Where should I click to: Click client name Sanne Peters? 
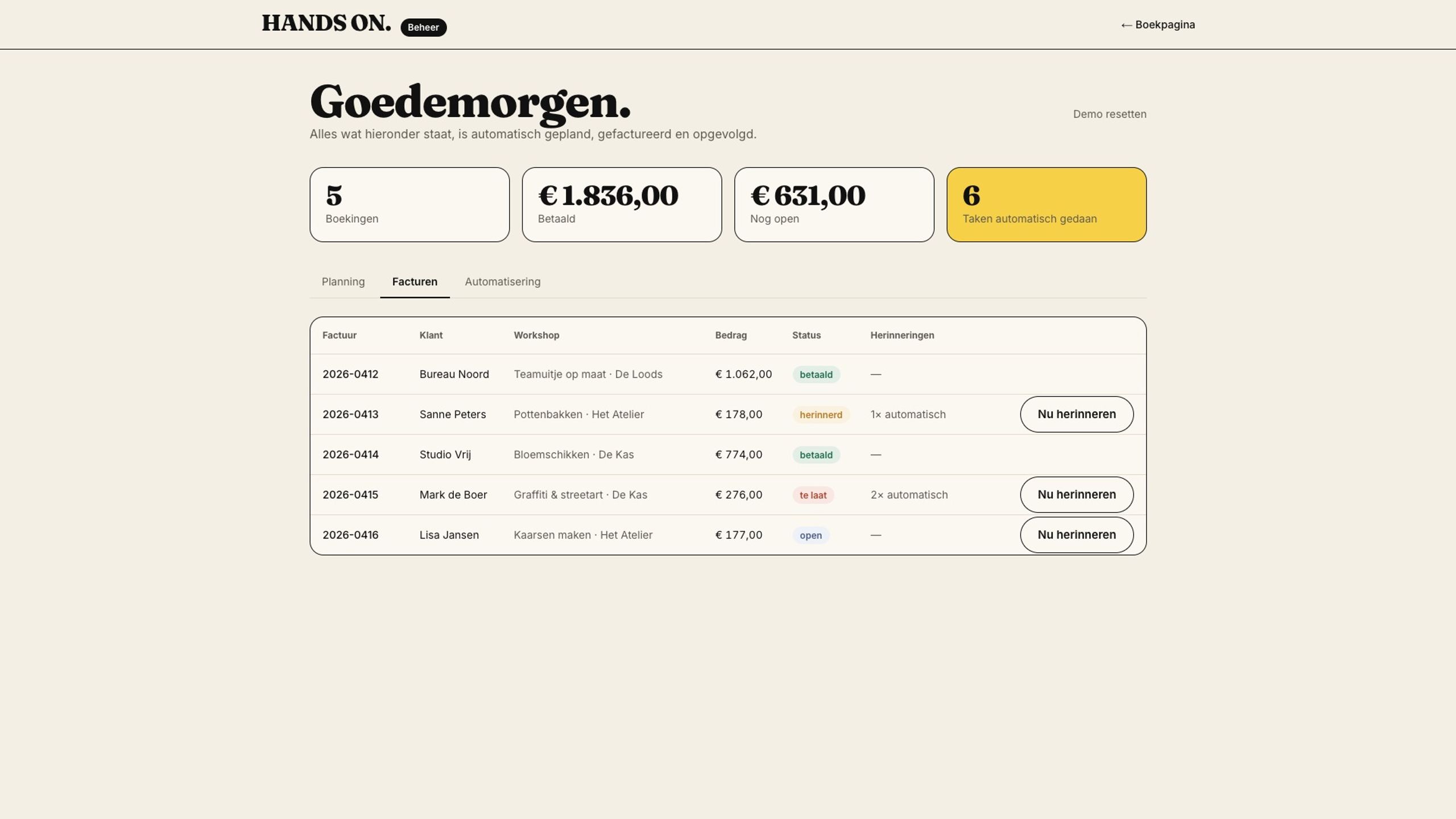[453, 415]
